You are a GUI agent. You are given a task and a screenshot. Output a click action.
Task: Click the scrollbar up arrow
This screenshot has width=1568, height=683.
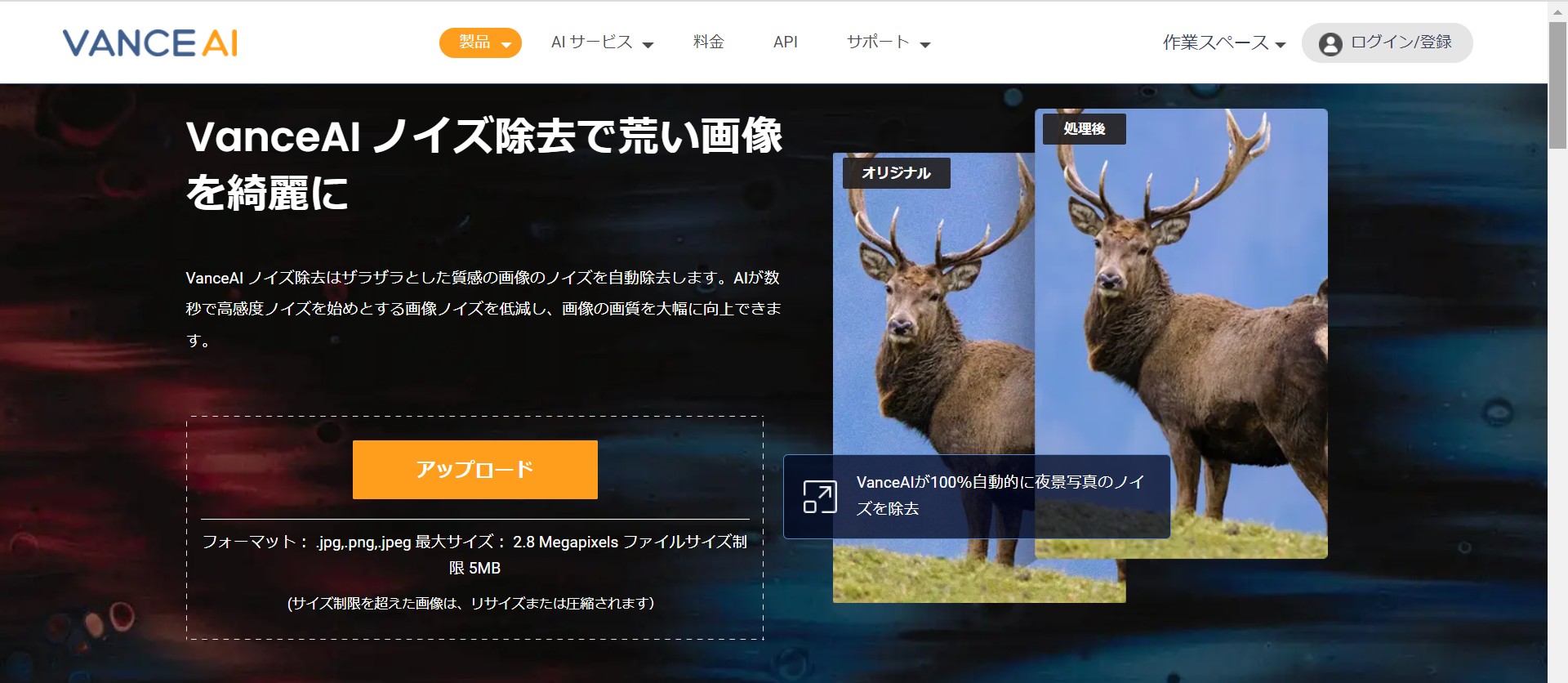1557,11
